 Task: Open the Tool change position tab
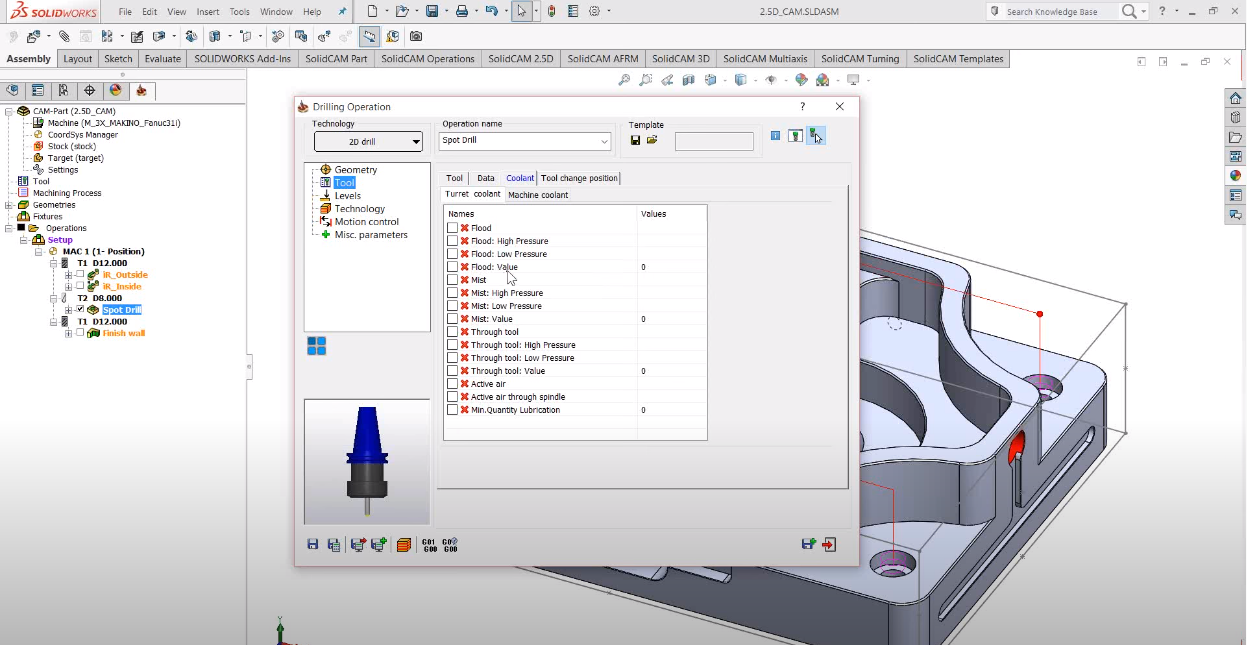[579, 178]
